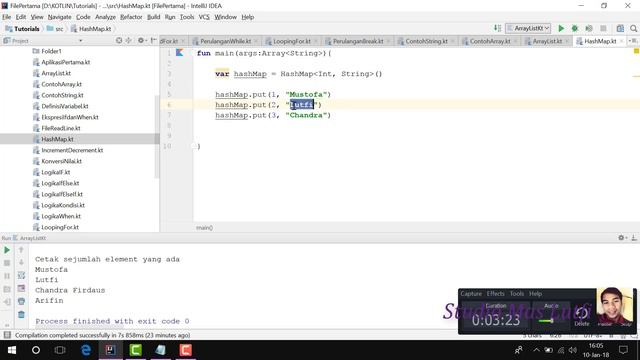Open the Refactor menu
Viewport: 640px width, 360px height.
[x=131, y=17]
